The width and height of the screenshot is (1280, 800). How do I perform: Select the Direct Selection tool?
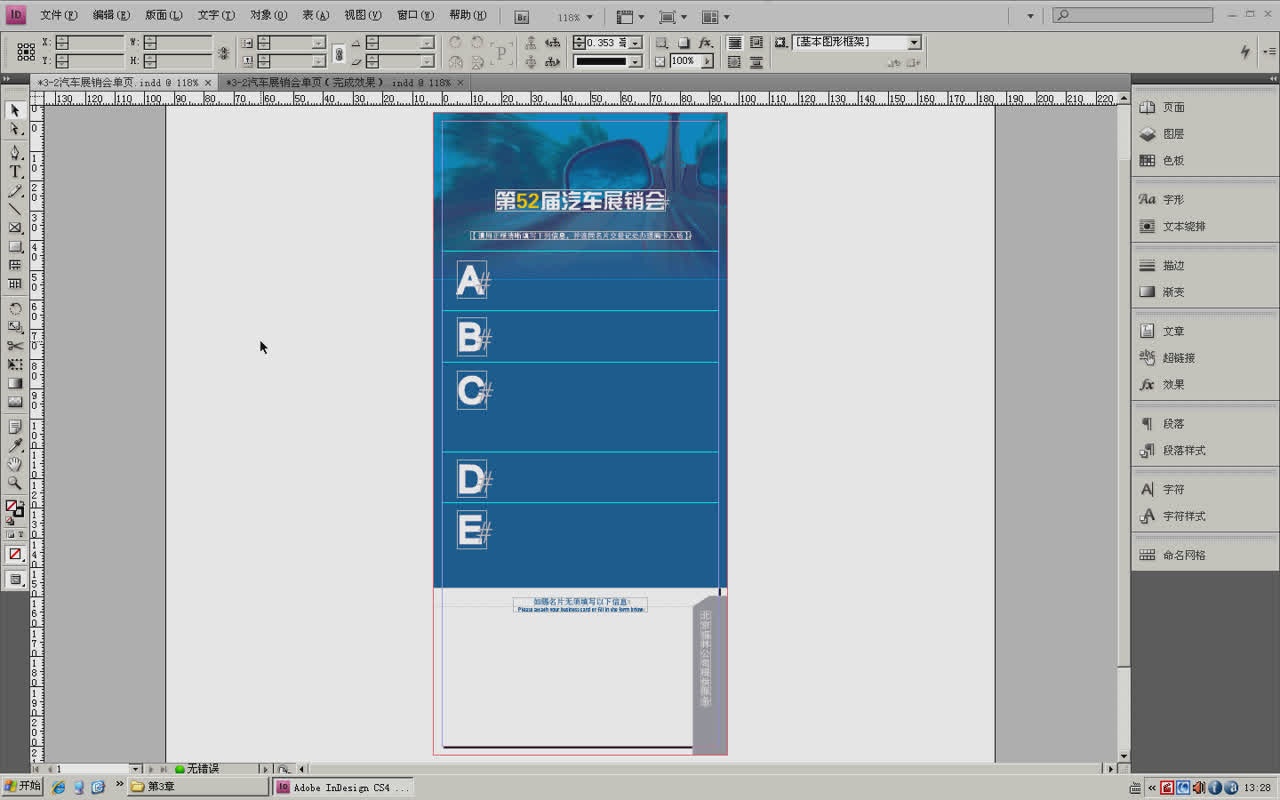coord(15,130)
